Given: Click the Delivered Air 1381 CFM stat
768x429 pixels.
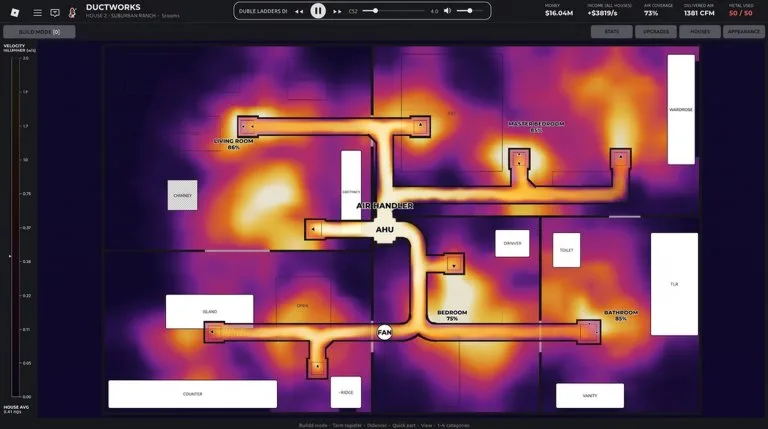Looking at the screenshot, I should click(699, 10).
